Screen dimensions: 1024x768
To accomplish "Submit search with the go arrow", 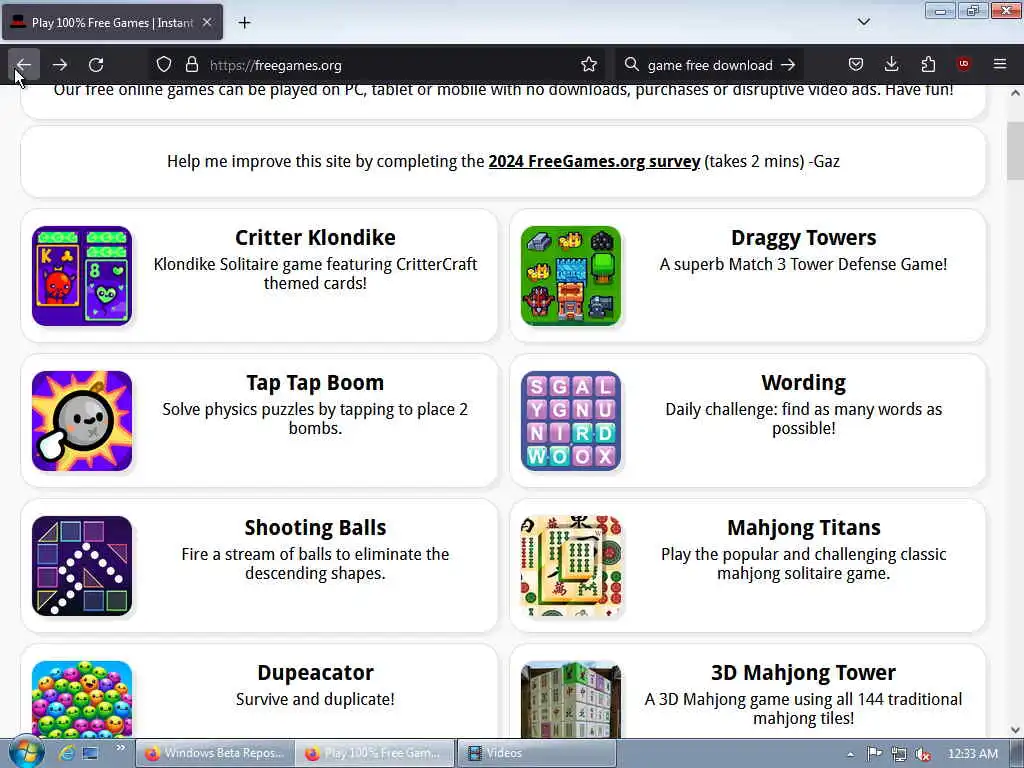I will pos(788,65).
